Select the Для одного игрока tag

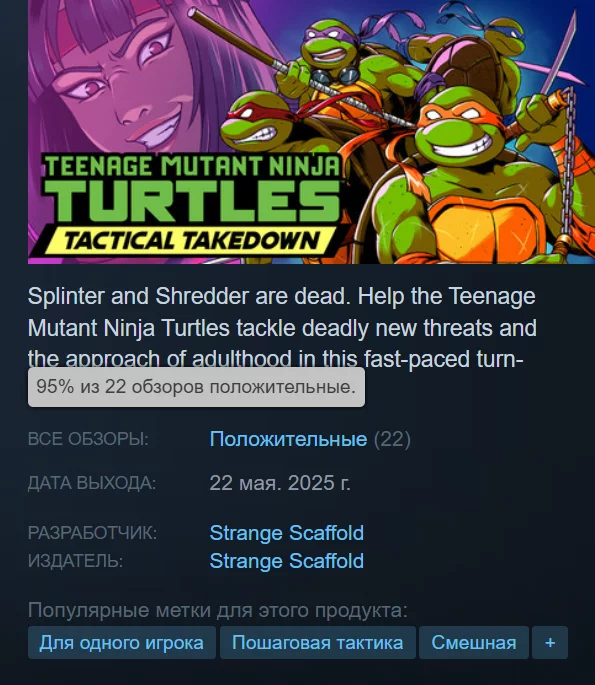[x=122, y=643]
